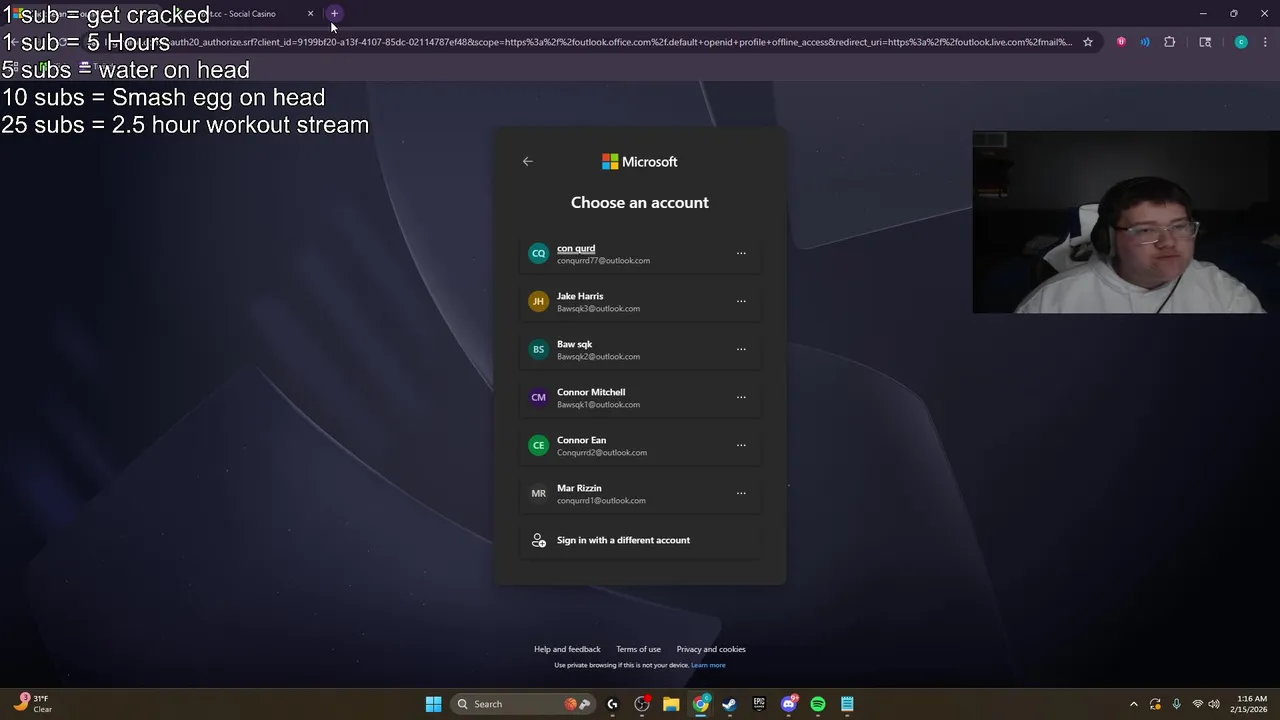Screen dimensions: 1280x720
Task: Select the MR avatar for Mar Rizzin
Action: tap(538, 493)
